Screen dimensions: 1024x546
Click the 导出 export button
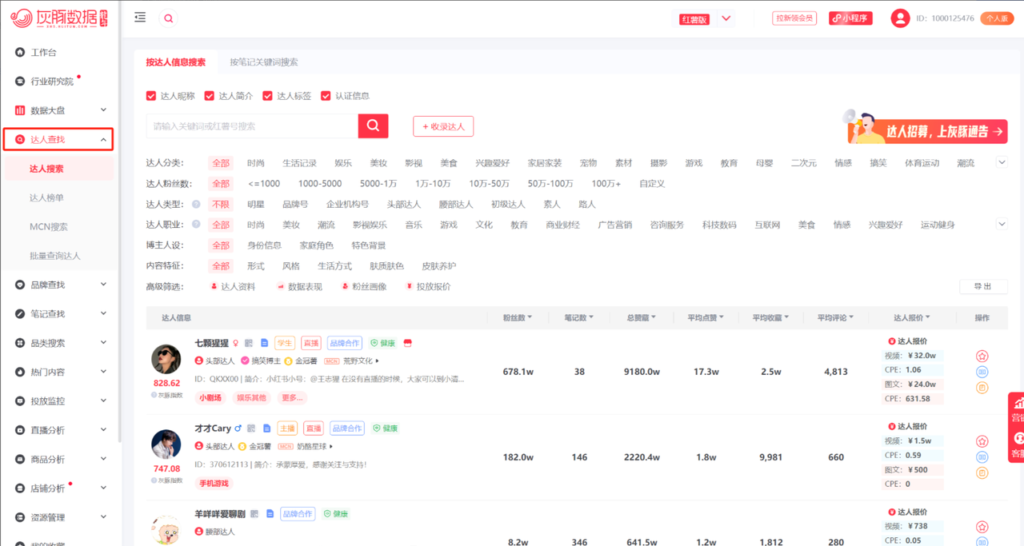[x=982, y=287]
